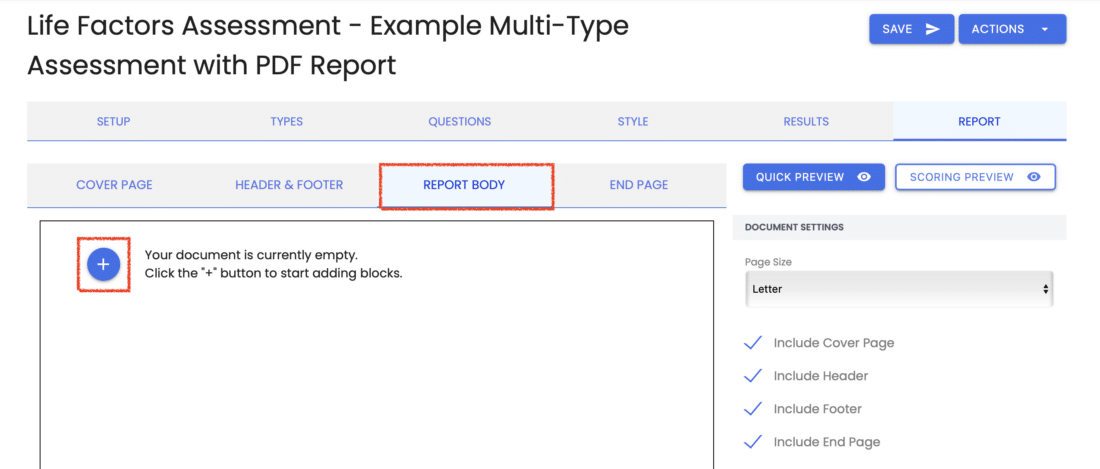
Task: Click the eye icon in Quick Preview
Action: pos(864,177)
